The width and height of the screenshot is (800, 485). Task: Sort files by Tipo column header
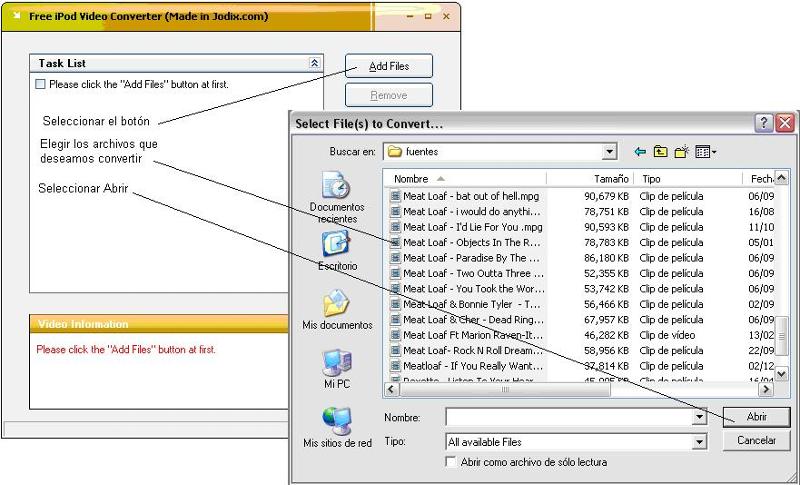[688, 179]
